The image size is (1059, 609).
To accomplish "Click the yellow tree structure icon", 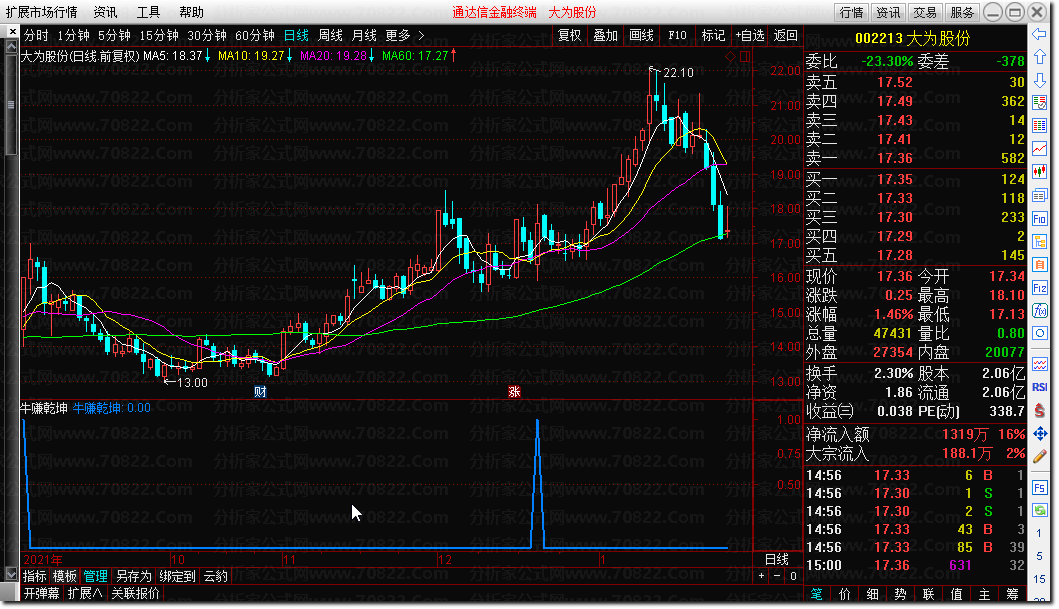I will 1039,241.
